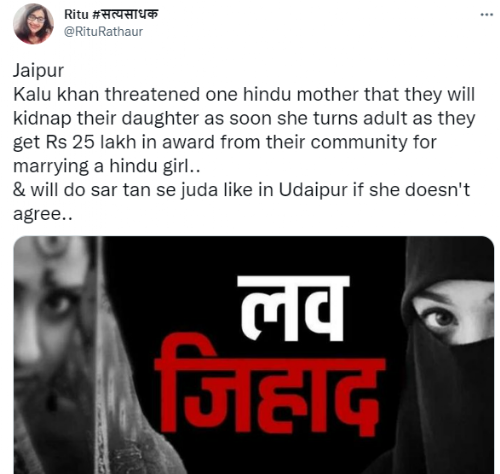Open the three-dot more options menu

click(x=486, y=15)
